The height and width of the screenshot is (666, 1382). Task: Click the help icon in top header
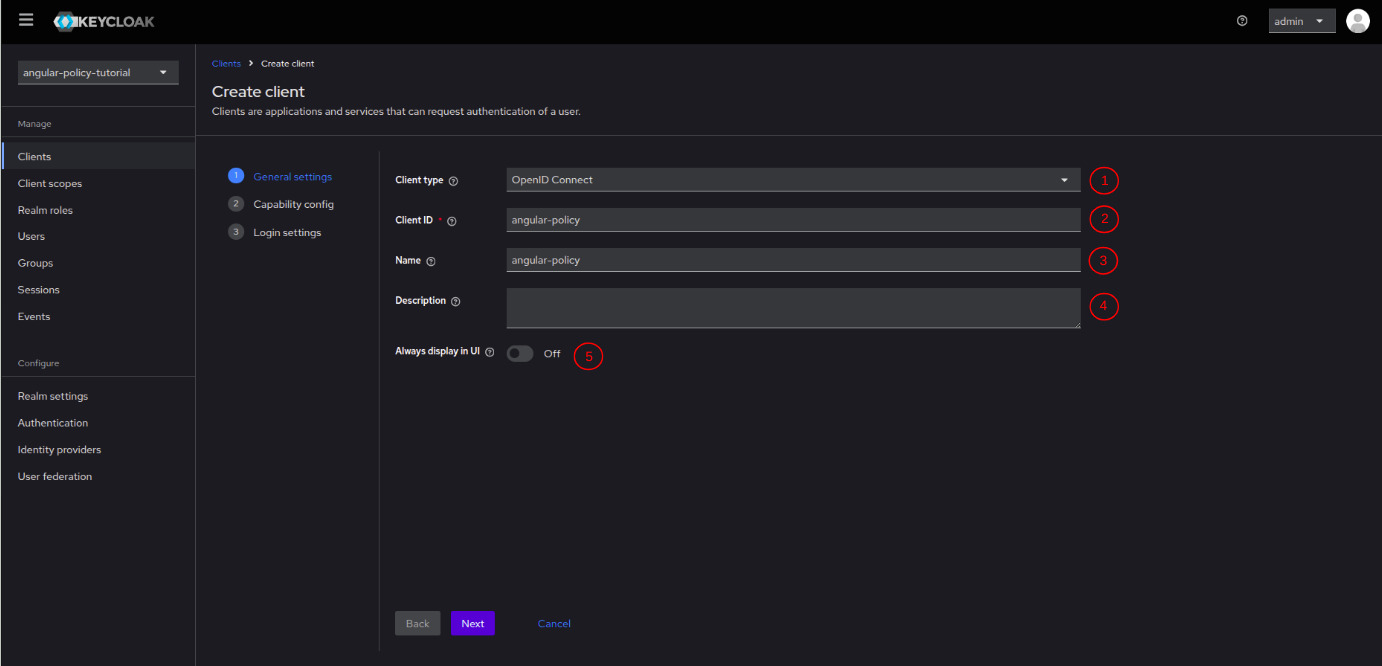[1242, 21]
